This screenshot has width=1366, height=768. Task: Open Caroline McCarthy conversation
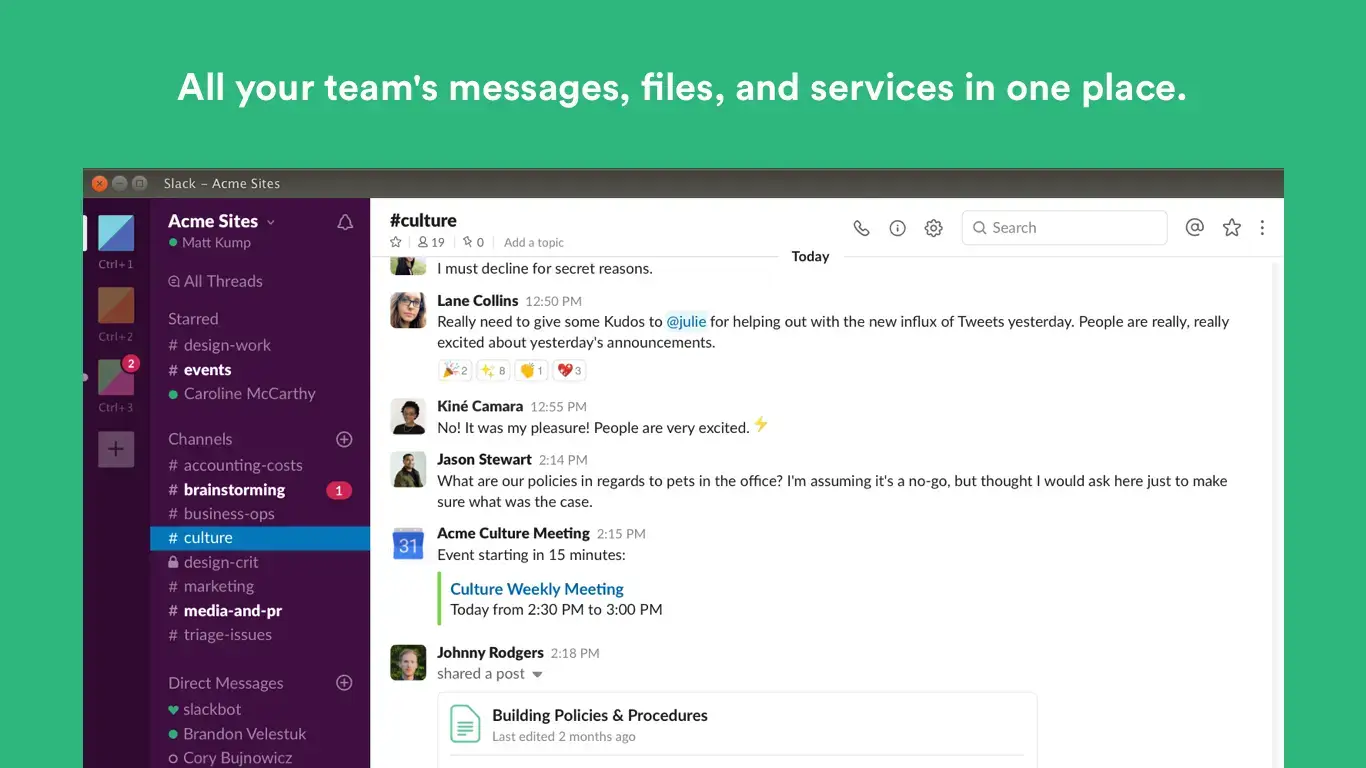pos(241,394)
